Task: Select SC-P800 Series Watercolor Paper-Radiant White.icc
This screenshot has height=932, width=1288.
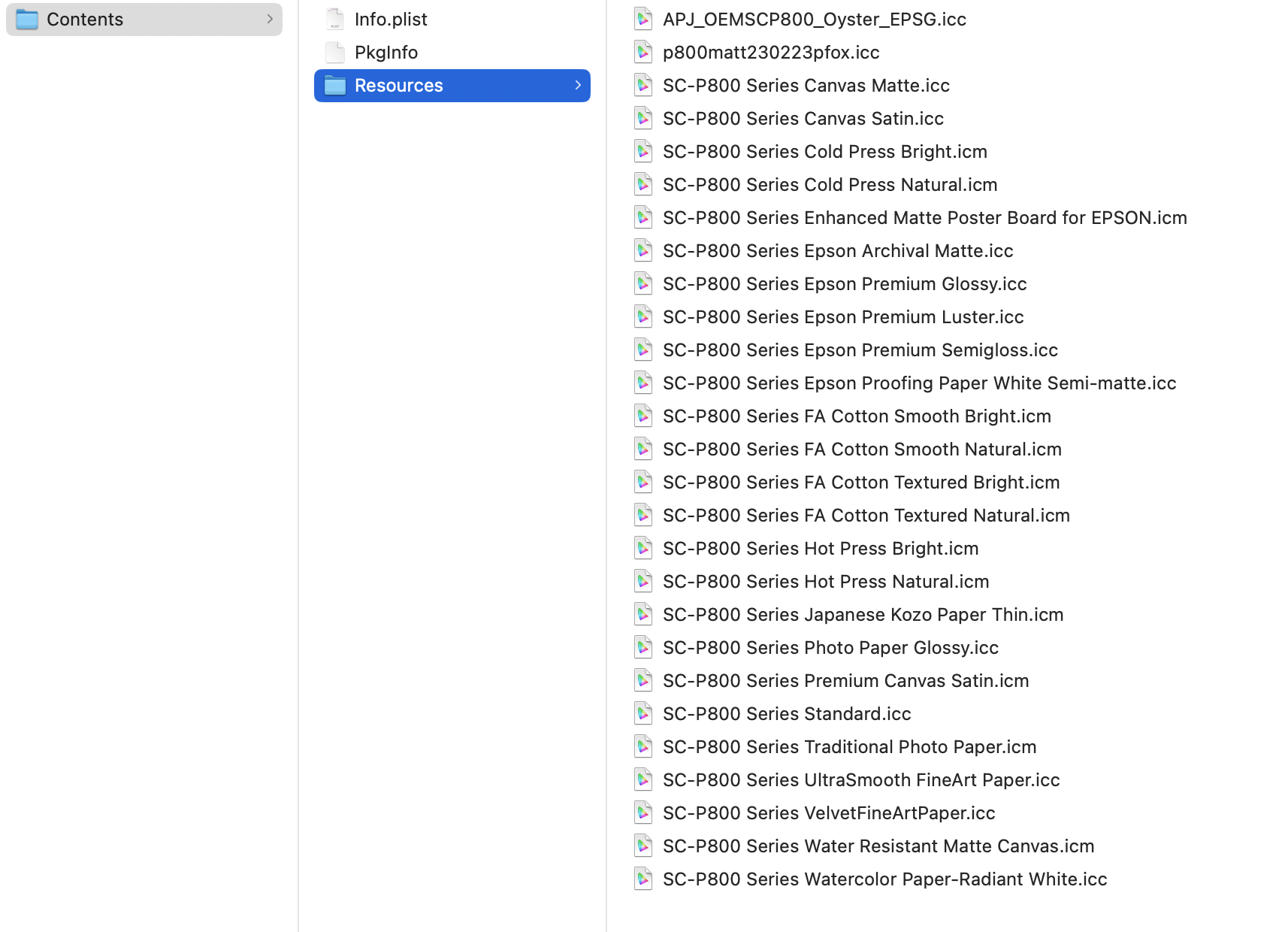Action: [x=884, y=879]
